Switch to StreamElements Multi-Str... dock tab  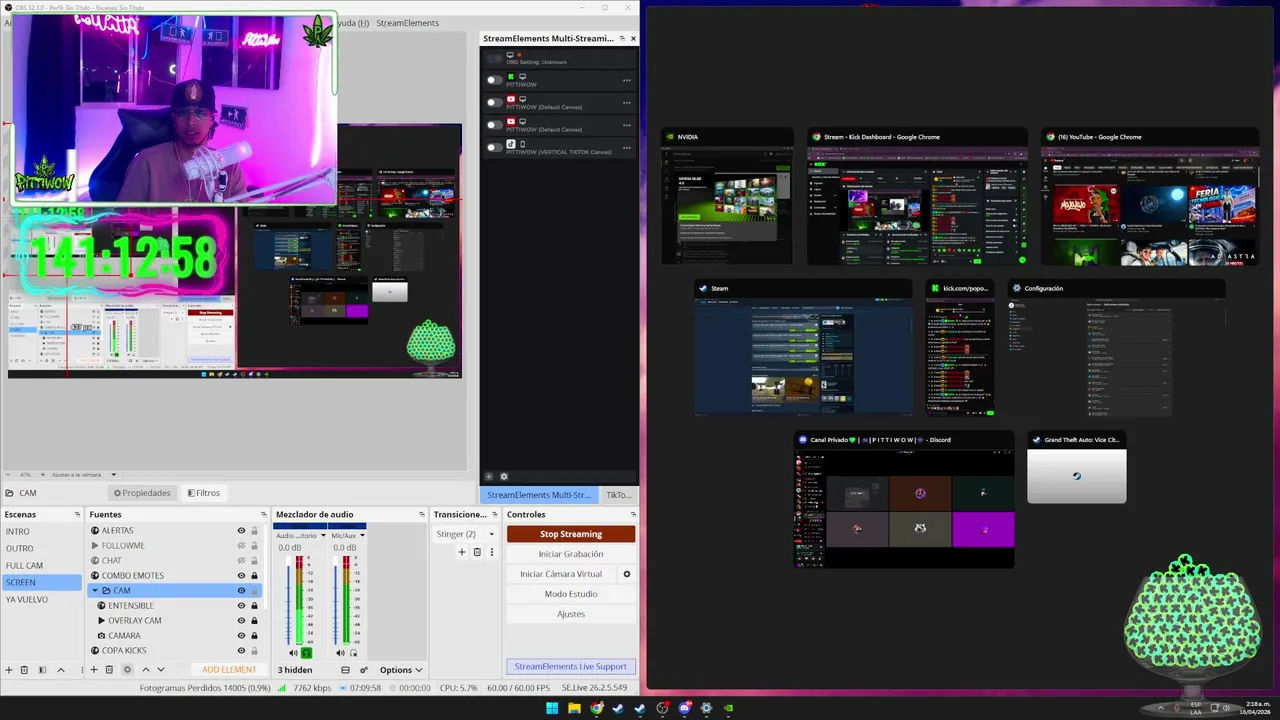pos(539,495)
